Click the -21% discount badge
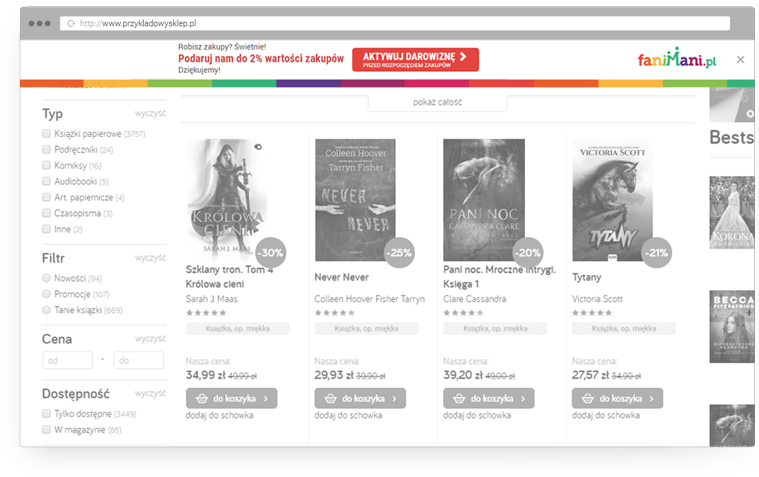The image size is (759, 477). 656,253
